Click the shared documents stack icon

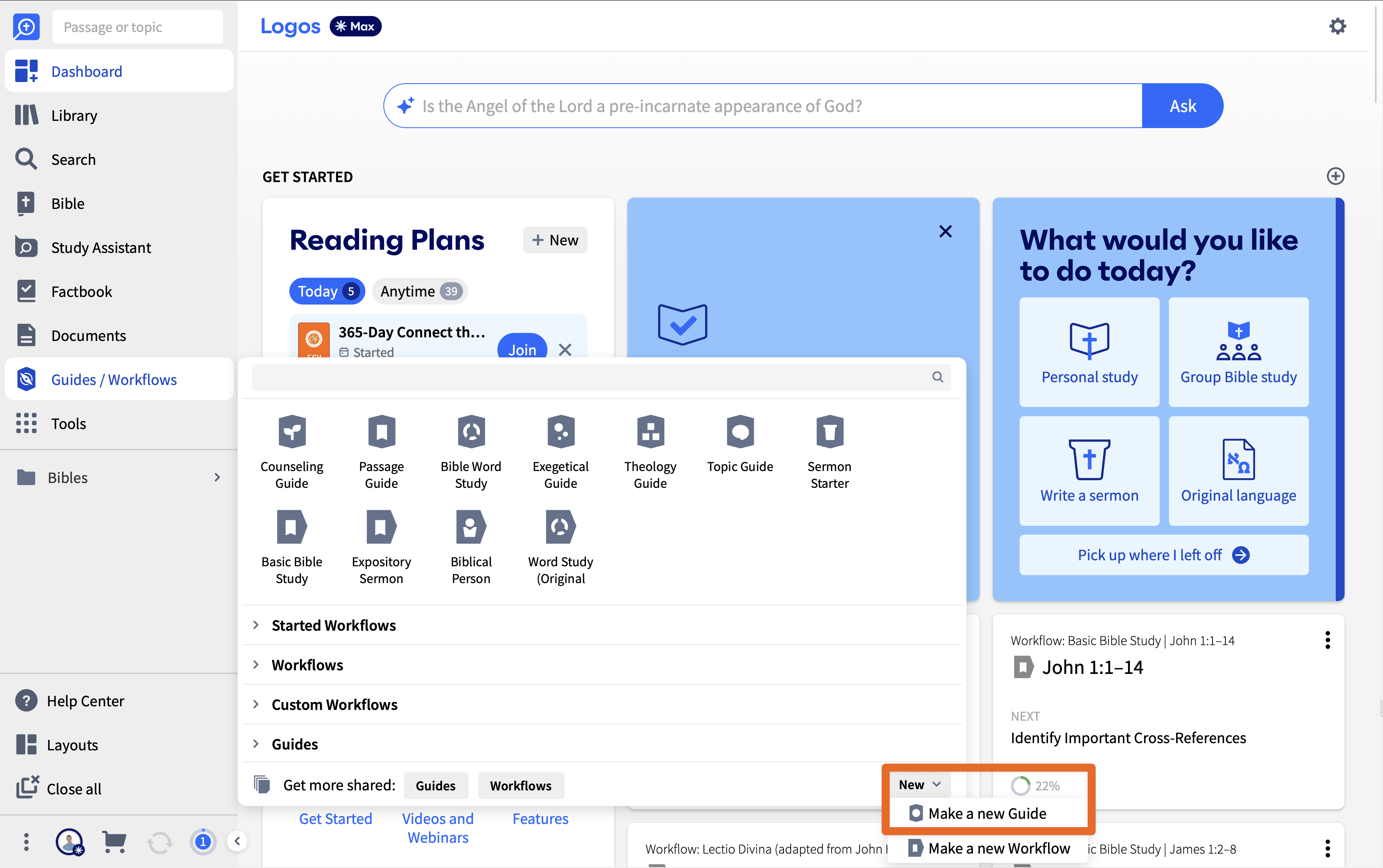262,784
